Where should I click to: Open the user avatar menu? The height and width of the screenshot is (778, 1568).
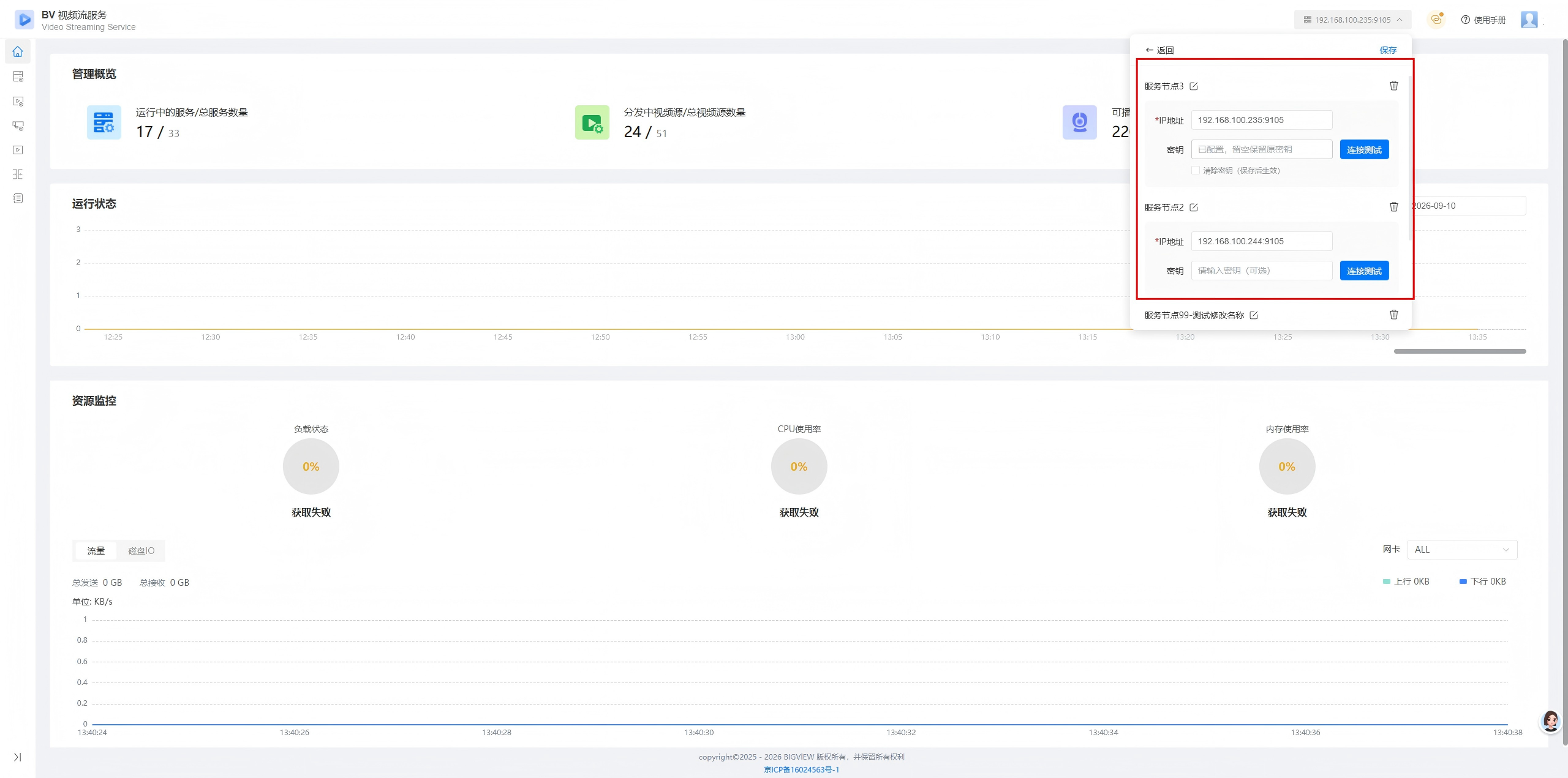tap(1529, 20)
